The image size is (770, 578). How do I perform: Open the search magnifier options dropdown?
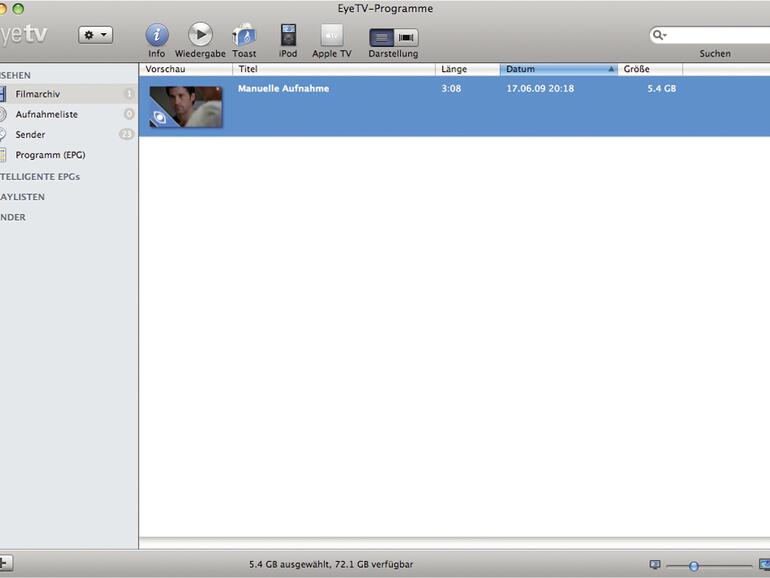[x=659, y=35]
